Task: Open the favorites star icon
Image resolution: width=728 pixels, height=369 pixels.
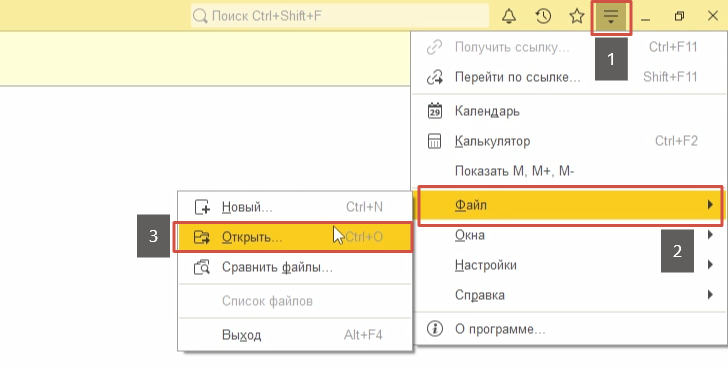Action: [577, 16]
